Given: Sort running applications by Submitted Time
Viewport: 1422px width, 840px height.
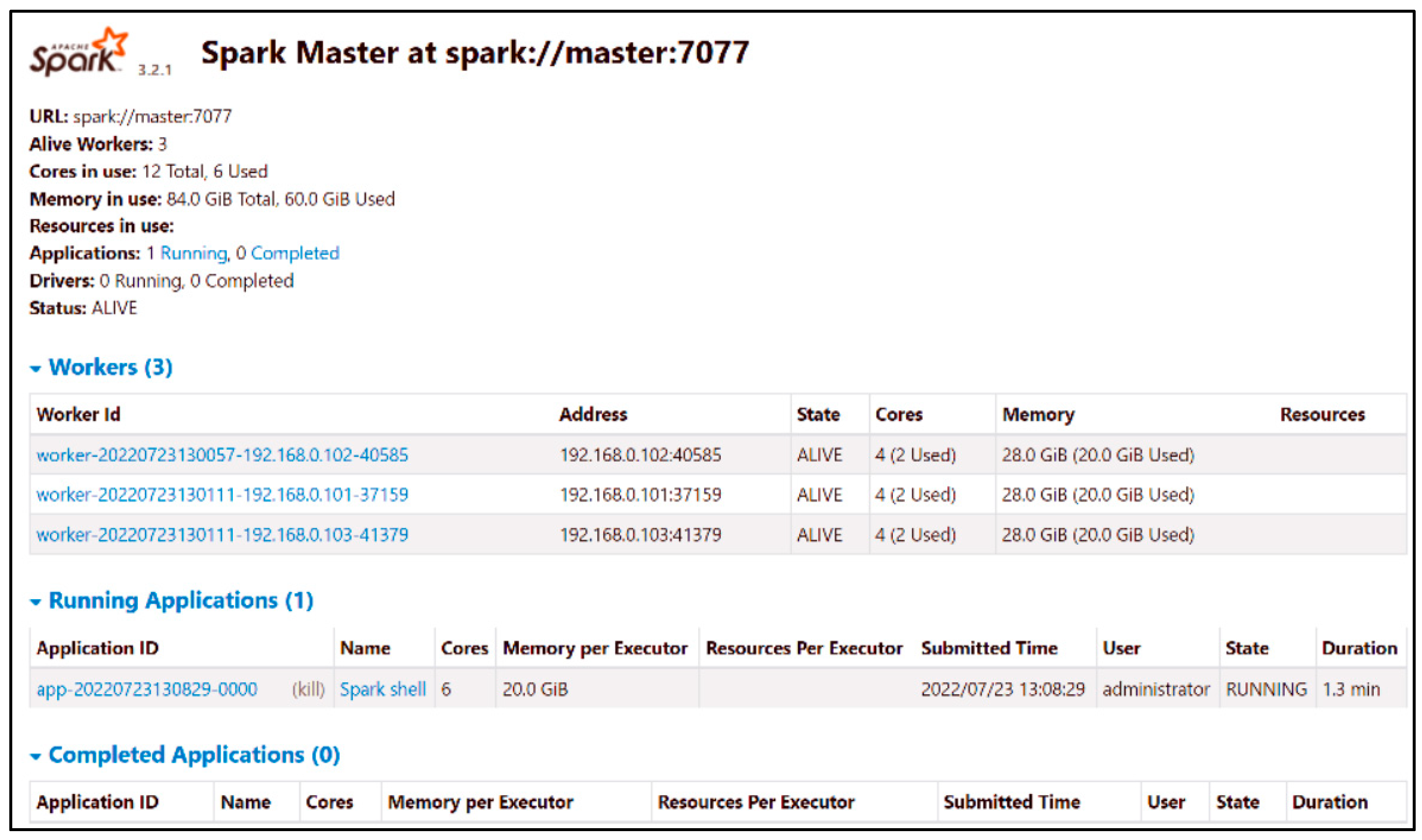Looking at the screenshot, I should pyautogui.click(x=989, y=648).
